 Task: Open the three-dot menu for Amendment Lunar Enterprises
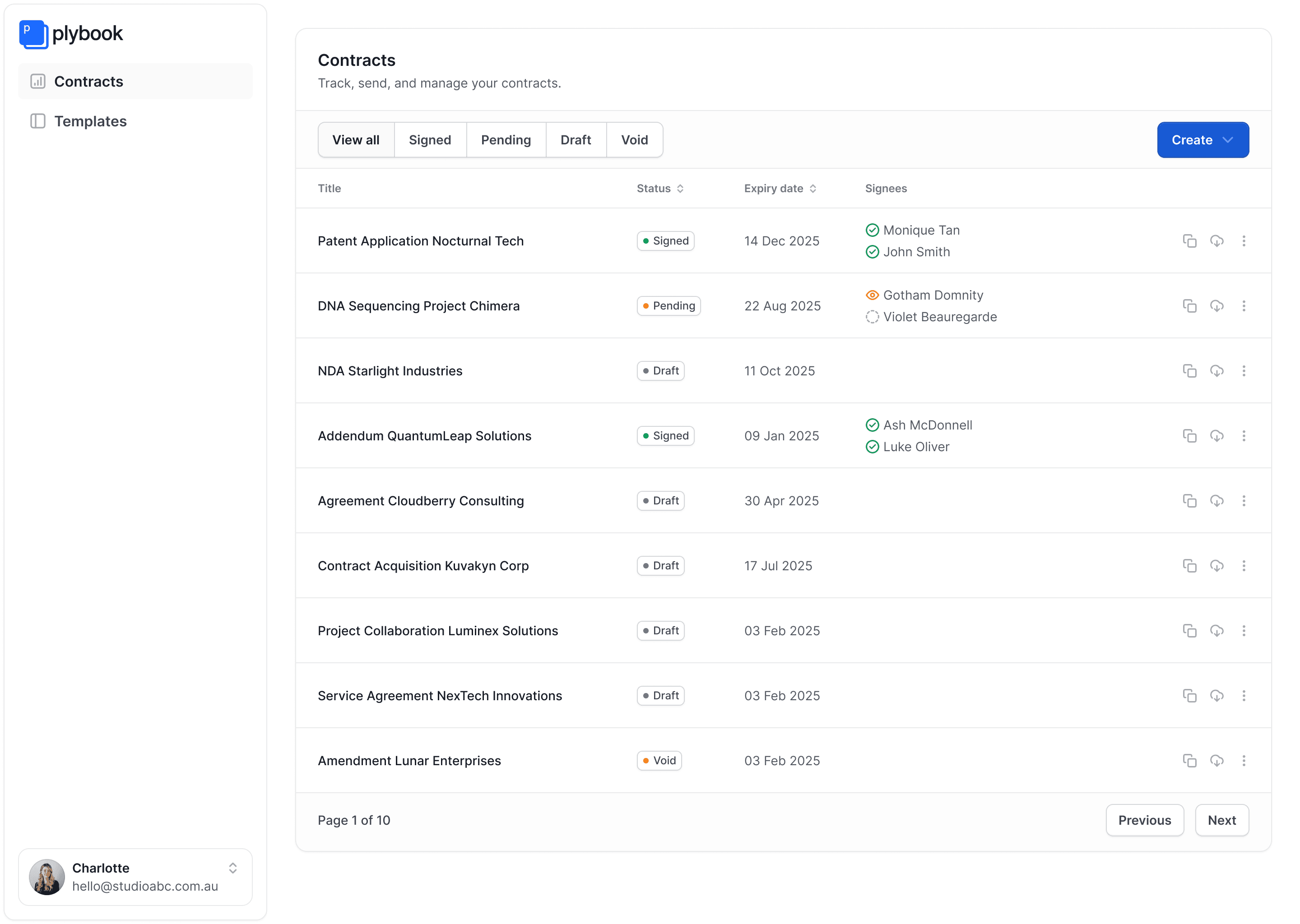[x=1244, y=761]
